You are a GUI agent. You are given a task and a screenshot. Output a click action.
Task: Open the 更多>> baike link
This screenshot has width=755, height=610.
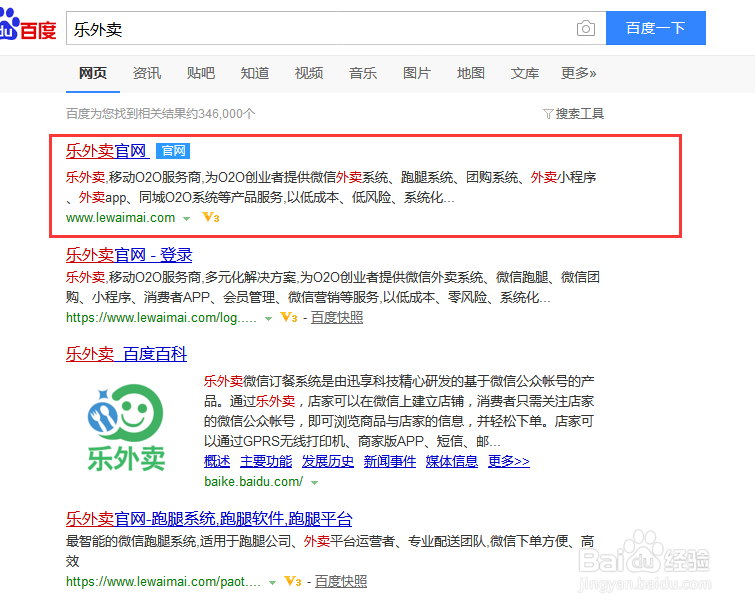[x=508, y=461]
